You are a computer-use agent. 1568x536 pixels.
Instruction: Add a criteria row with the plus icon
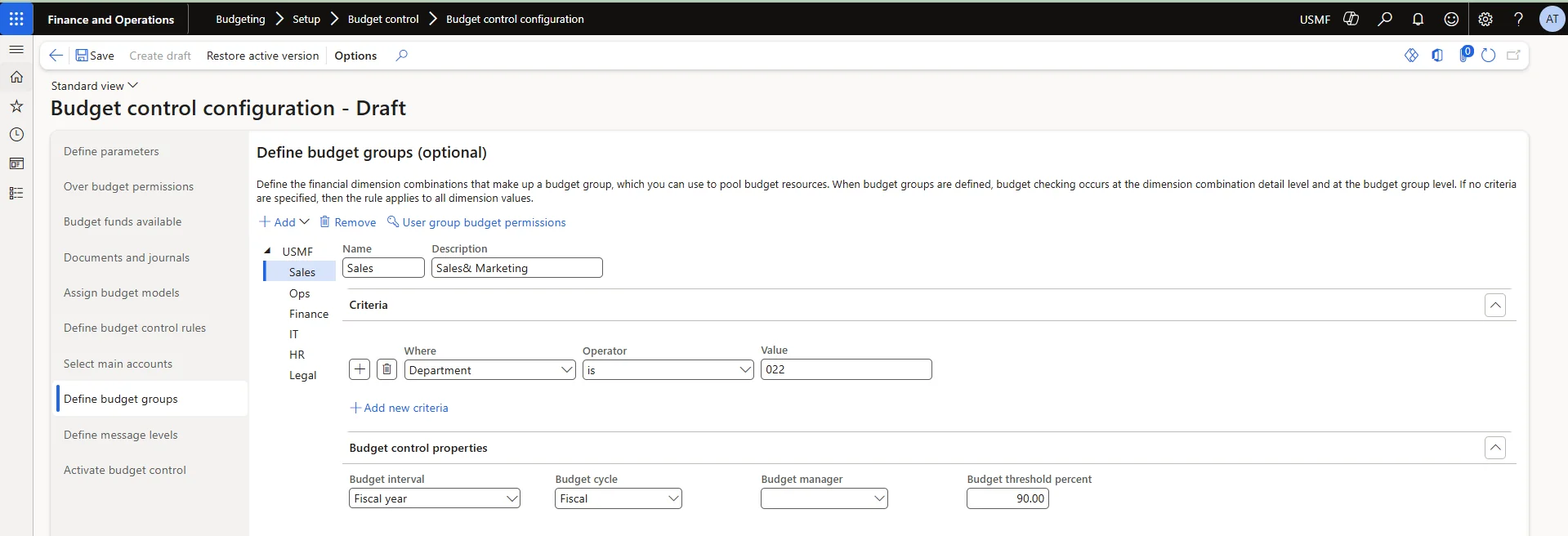click(360, 369)
